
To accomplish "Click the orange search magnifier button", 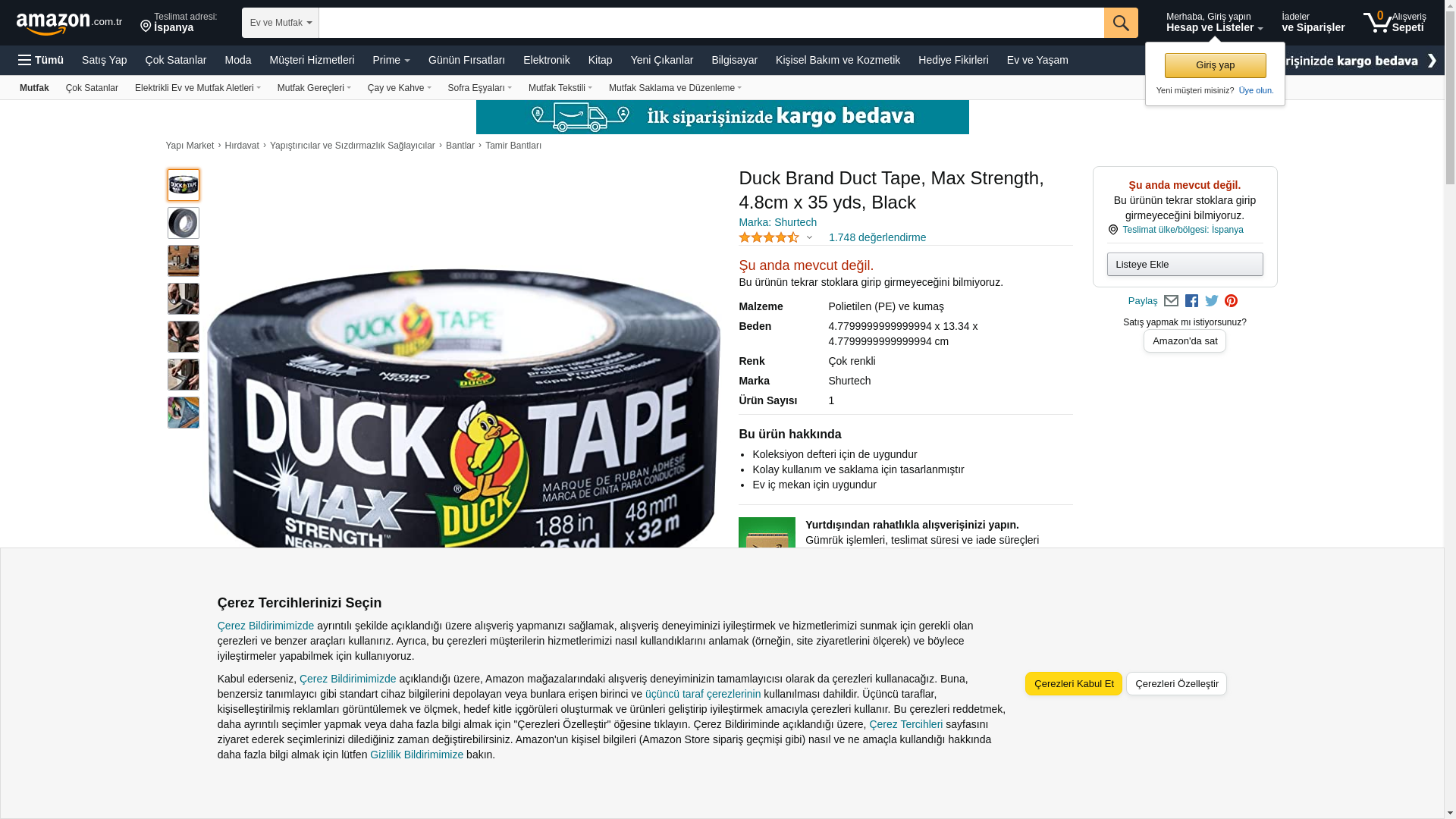I will pos(1121,23).
